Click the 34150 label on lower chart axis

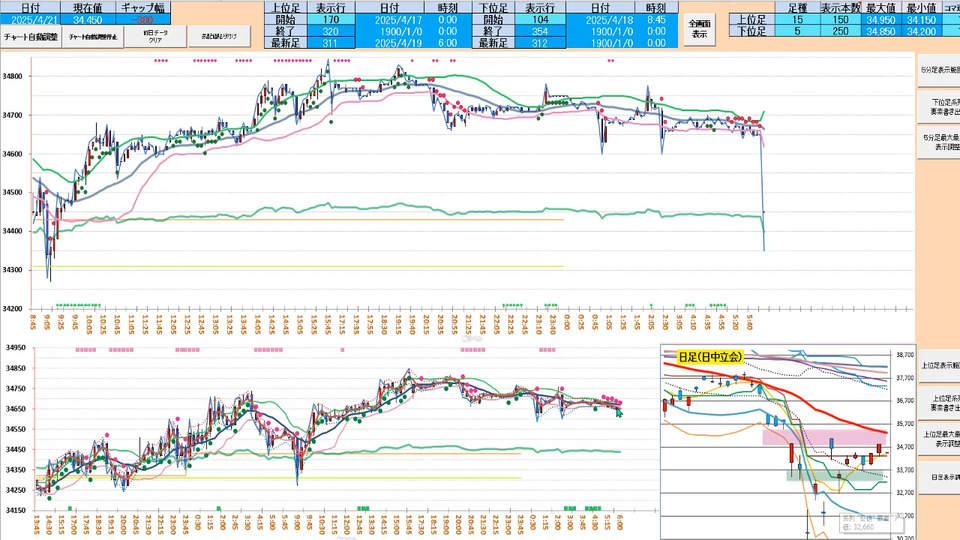(x=16, y=510)
